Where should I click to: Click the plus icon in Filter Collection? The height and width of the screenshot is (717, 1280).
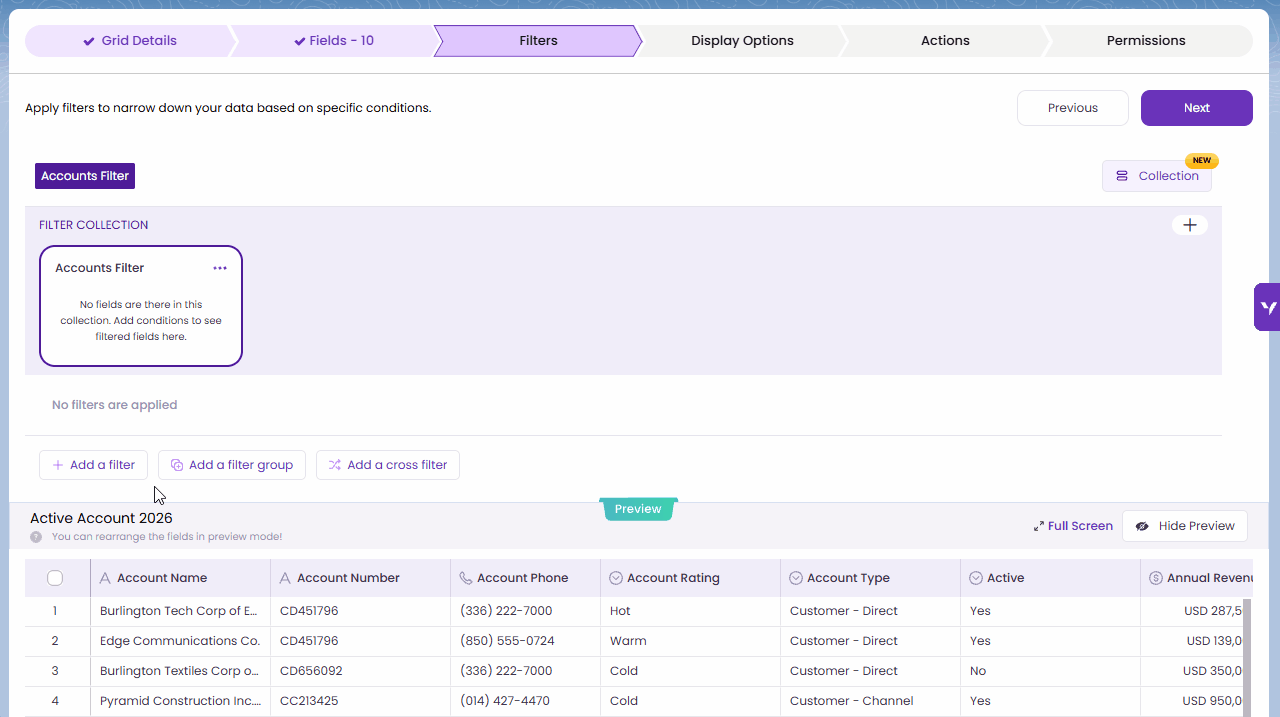pyautogui.click(x=1189, y=225)
